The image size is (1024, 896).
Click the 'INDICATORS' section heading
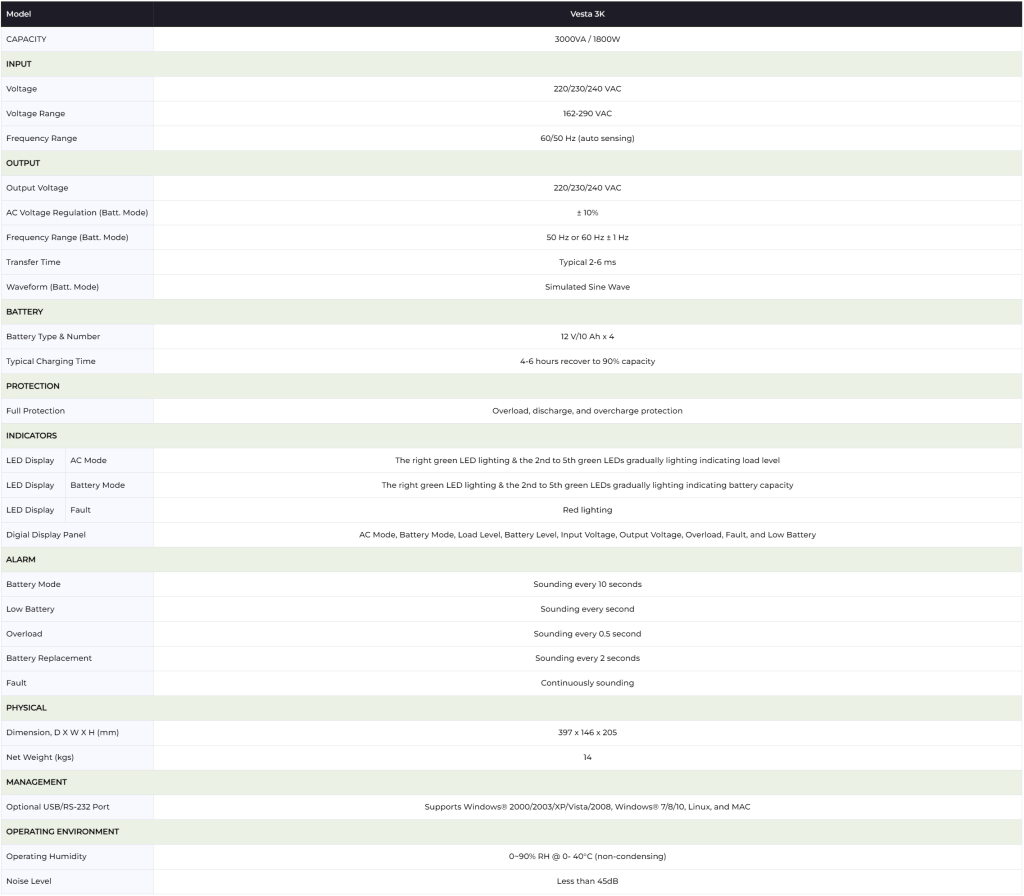click(x=31, y=436)
